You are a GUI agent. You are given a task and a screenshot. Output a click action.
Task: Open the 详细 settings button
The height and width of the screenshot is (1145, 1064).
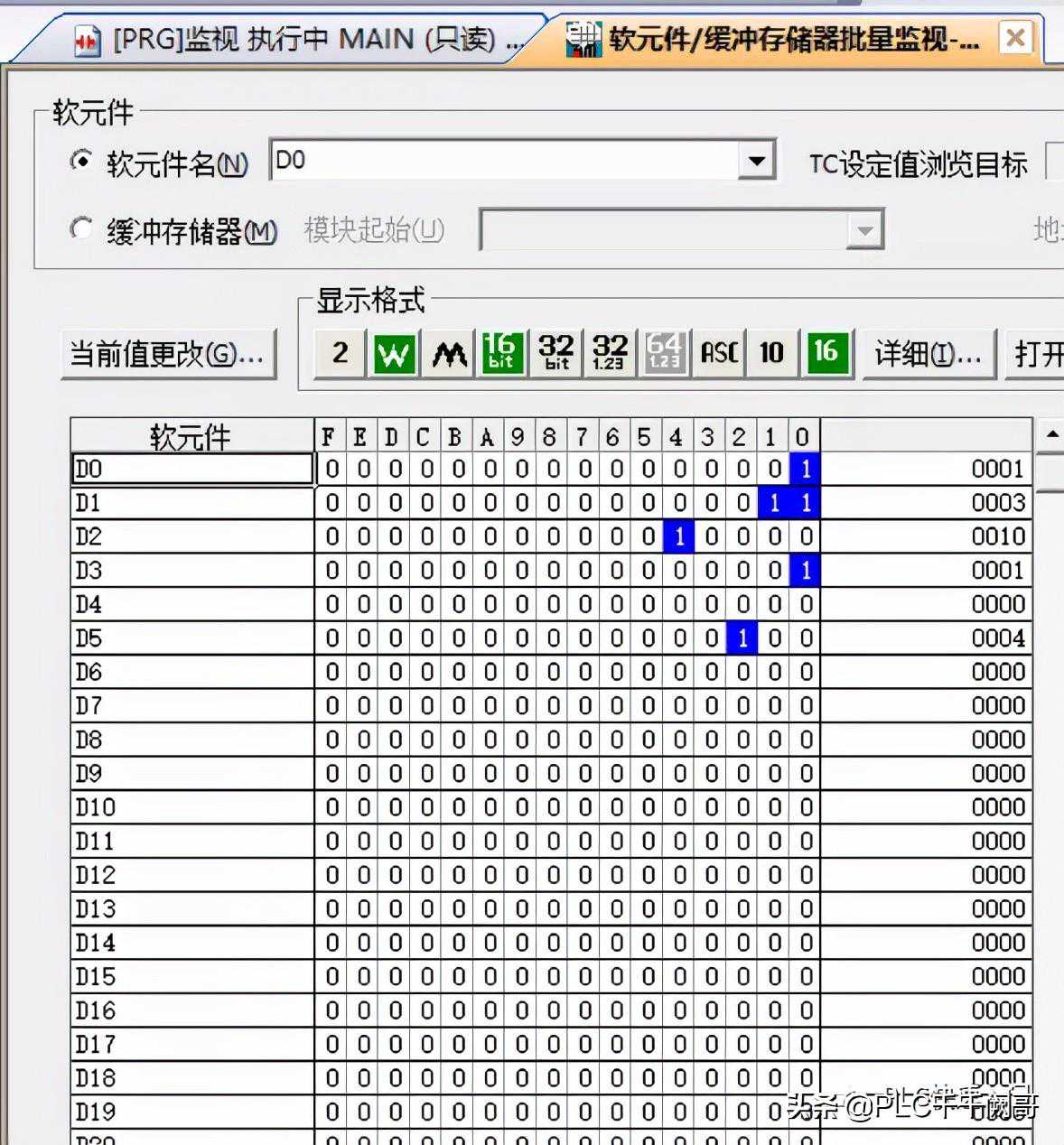(928, 354)
